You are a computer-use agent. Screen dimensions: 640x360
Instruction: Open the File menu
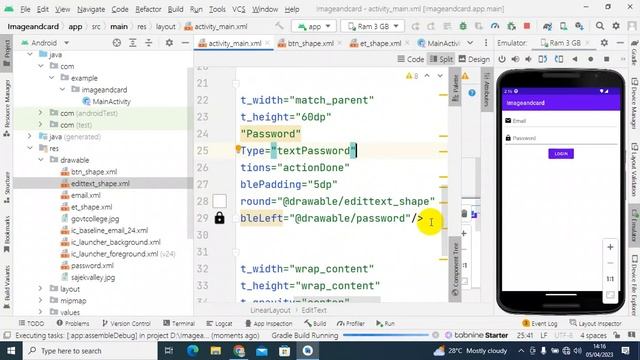[25, 9]
